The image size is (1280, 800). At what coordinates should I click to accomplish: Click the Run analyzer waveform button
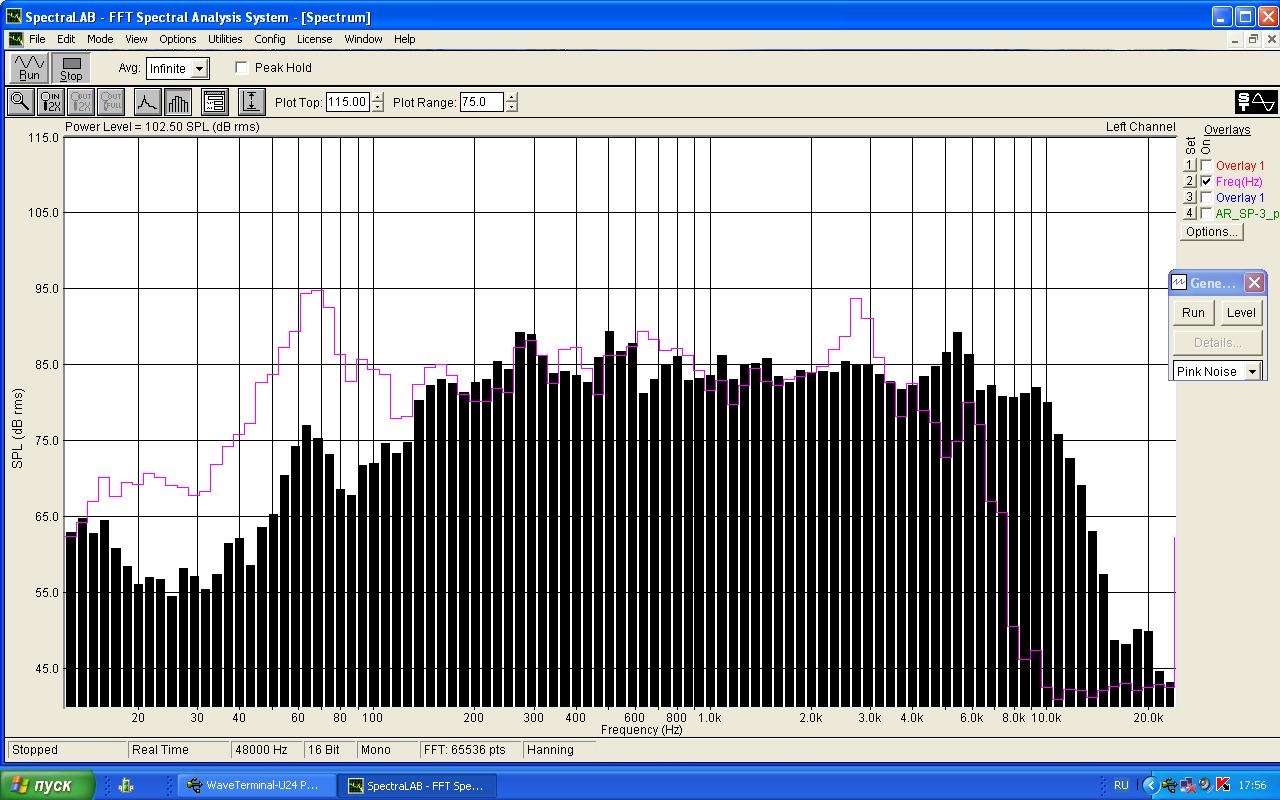29,68
